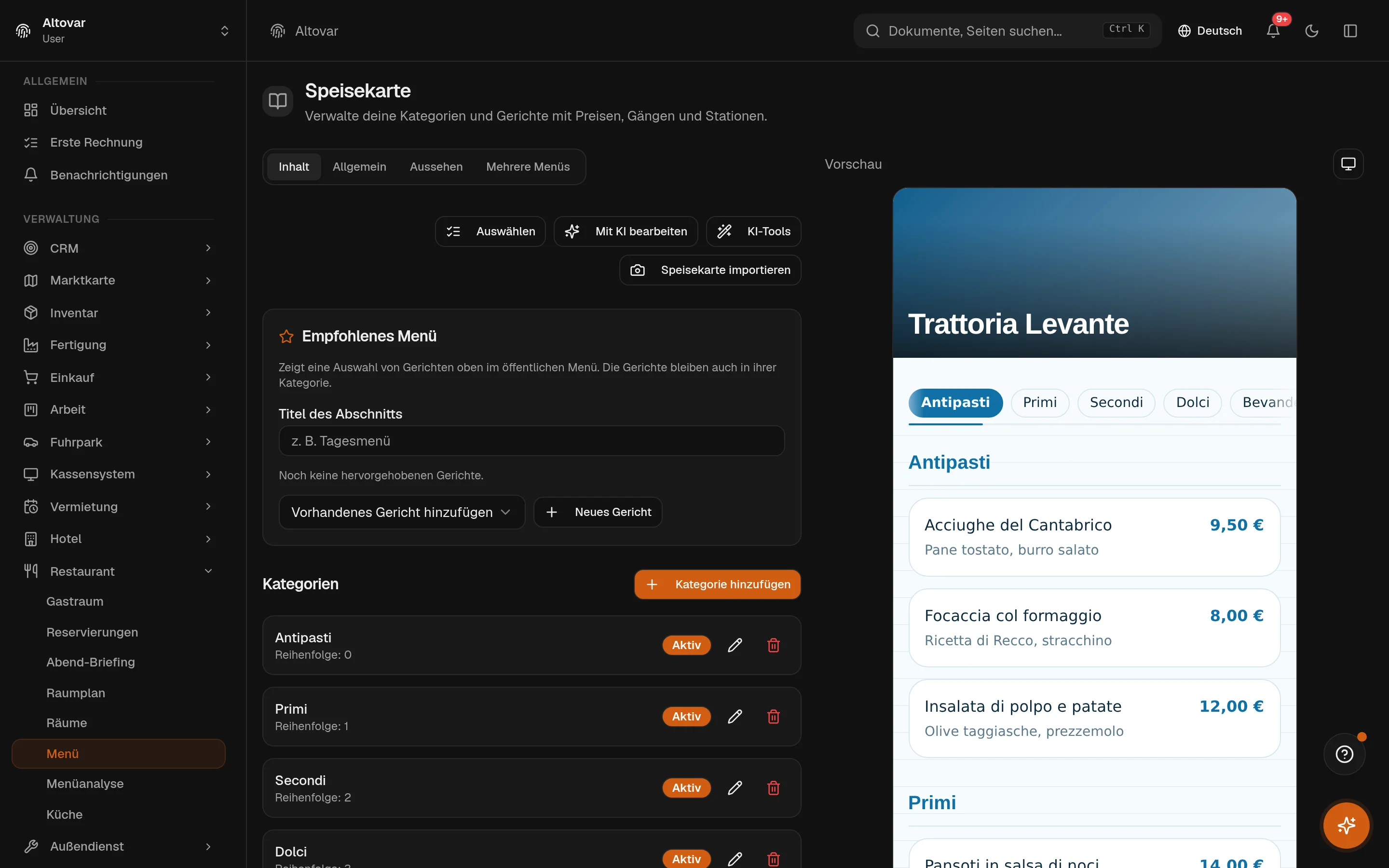Expand the Außendienst section
This screenshot has width=1389, height=868.
118,846
